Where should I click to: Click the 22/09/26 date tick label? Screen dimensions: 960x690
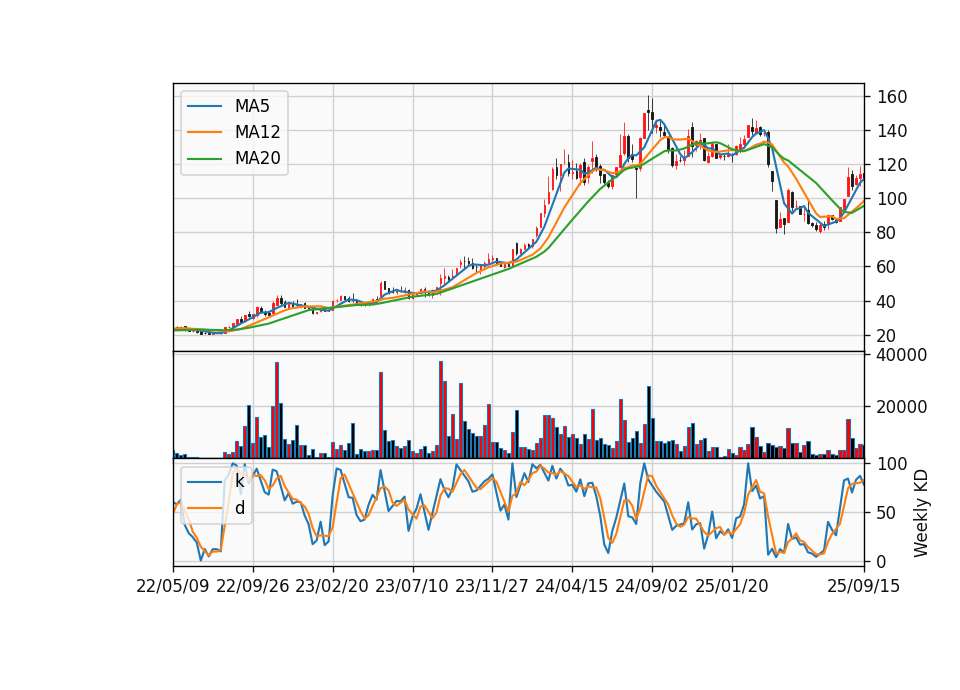[253, 587]
